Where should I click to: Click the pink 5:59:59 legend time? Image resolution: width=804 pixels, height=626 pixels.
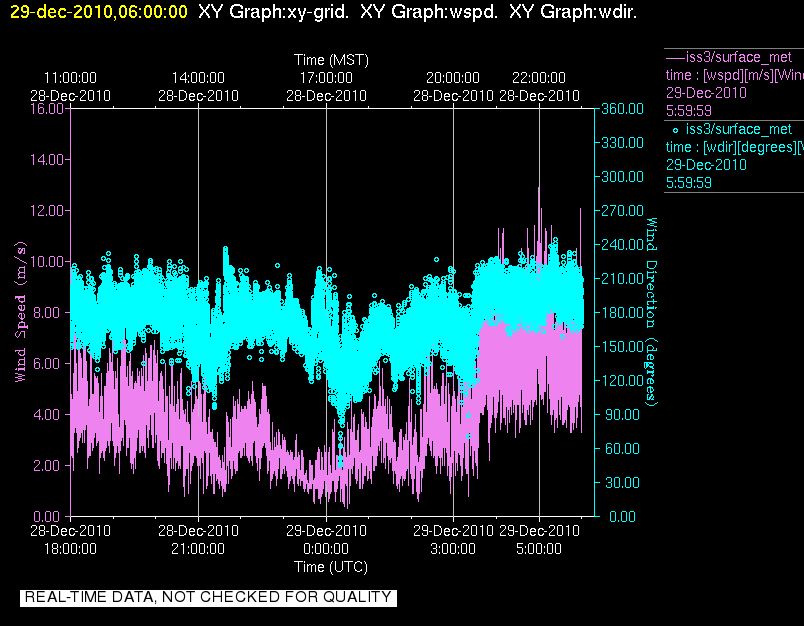[x=689, y=111]
